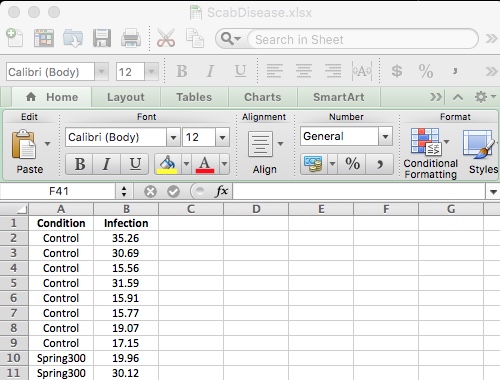Click the Search in Sheet field
The image size is (500, 380).
[x=363, y=39]
